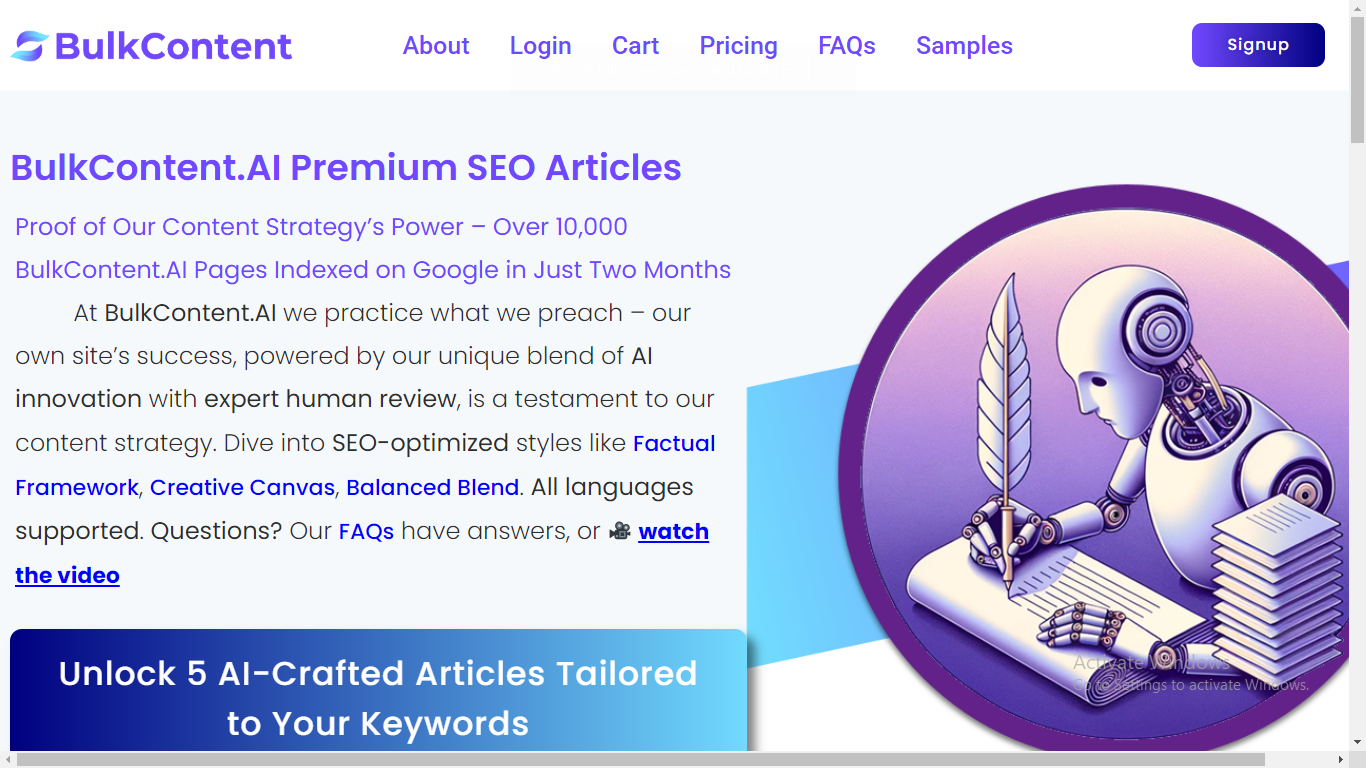The image size is (1366, 768).
Task: Click the watch the video link
Action: [x=673, y=531]
